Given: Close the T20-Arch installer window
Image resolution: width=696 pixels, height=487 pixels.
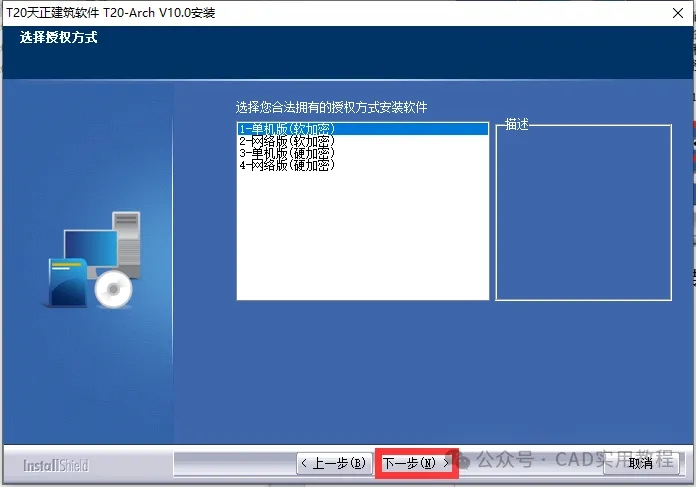Looking at the screenshot, I should (677, 13).
